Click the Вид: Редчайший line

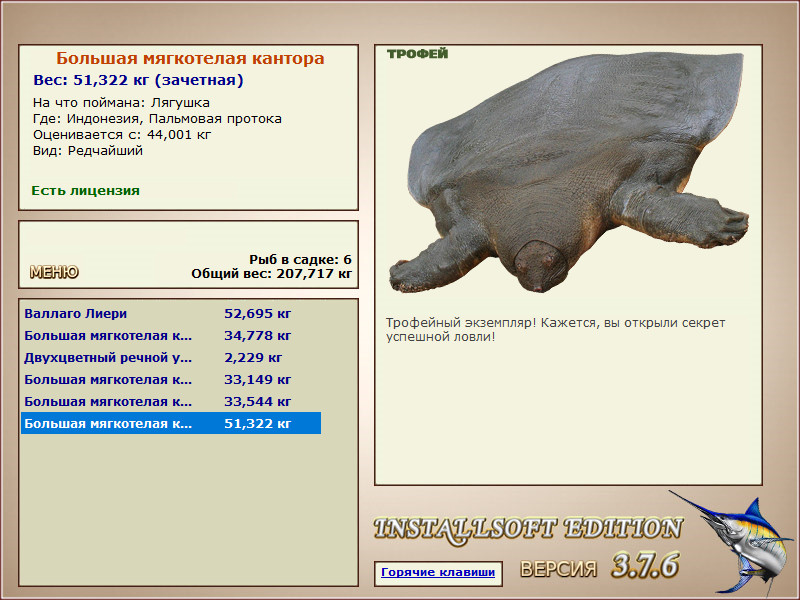tap(88, 151)
